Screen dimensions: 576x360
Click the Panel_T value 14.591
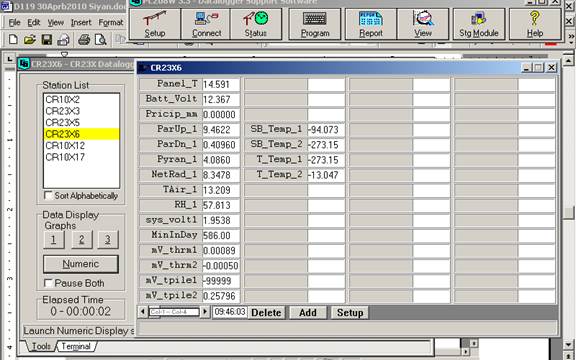tap(221, 84)
